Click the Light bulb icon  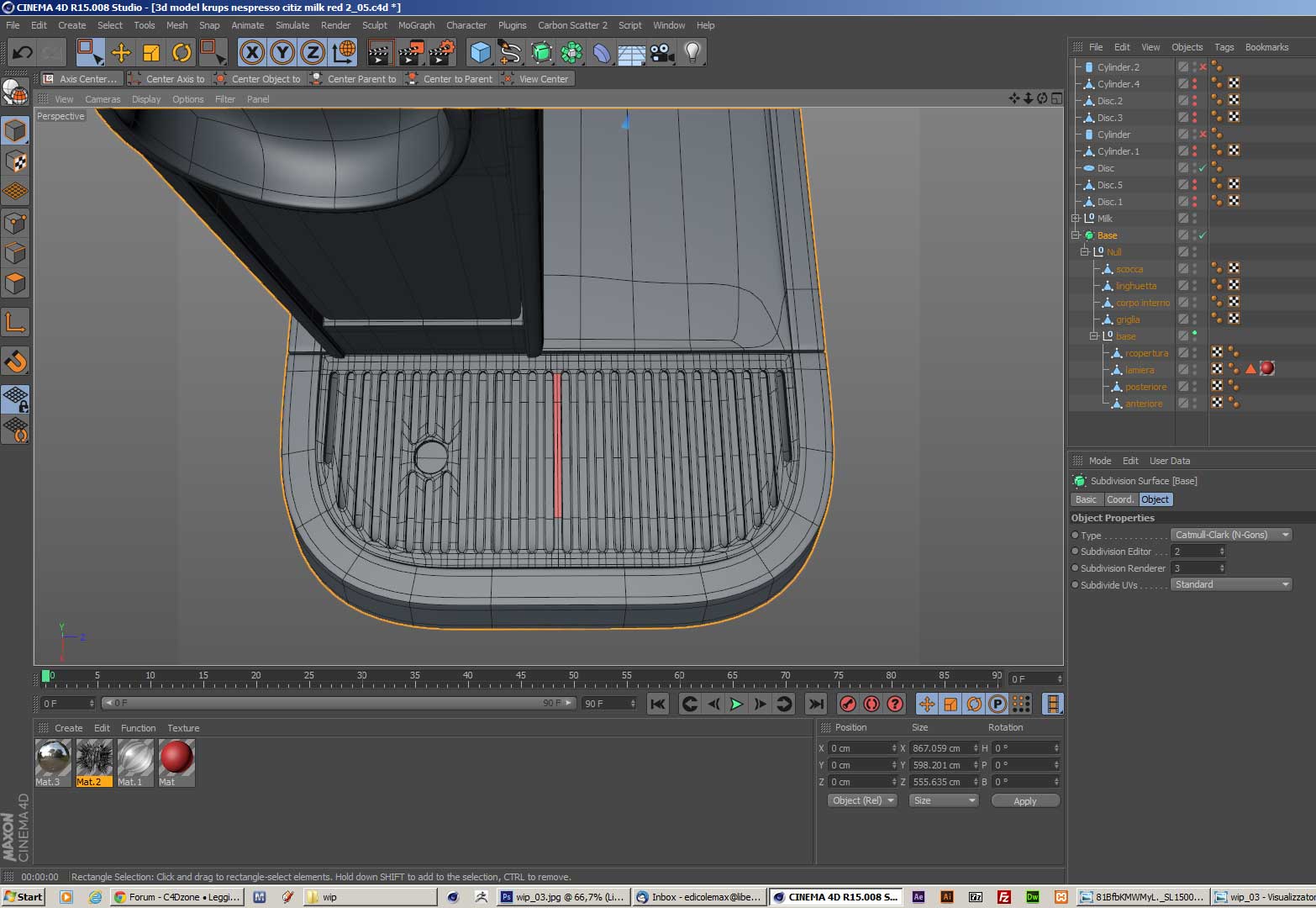[692, 53]
